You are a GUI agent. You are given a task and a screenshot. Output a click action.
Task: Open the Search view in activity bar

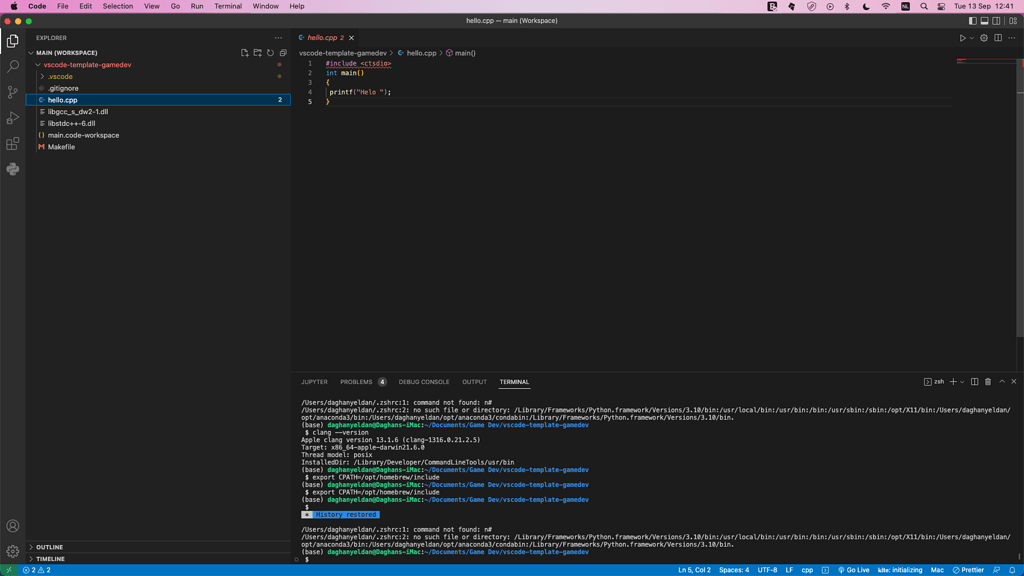[12, 67]
